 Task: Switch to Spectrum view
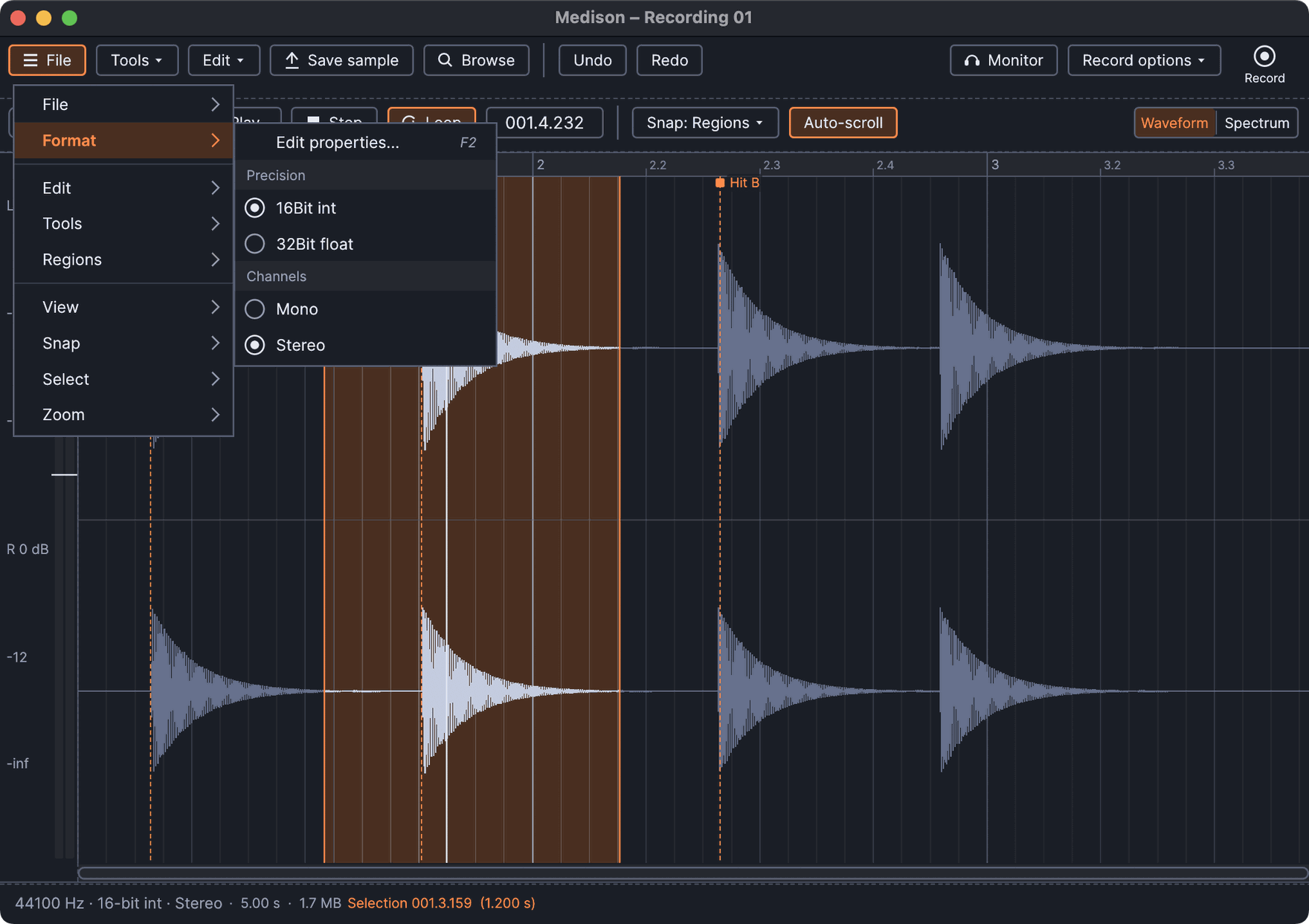pyautogui.click(x=1257, y=123)
